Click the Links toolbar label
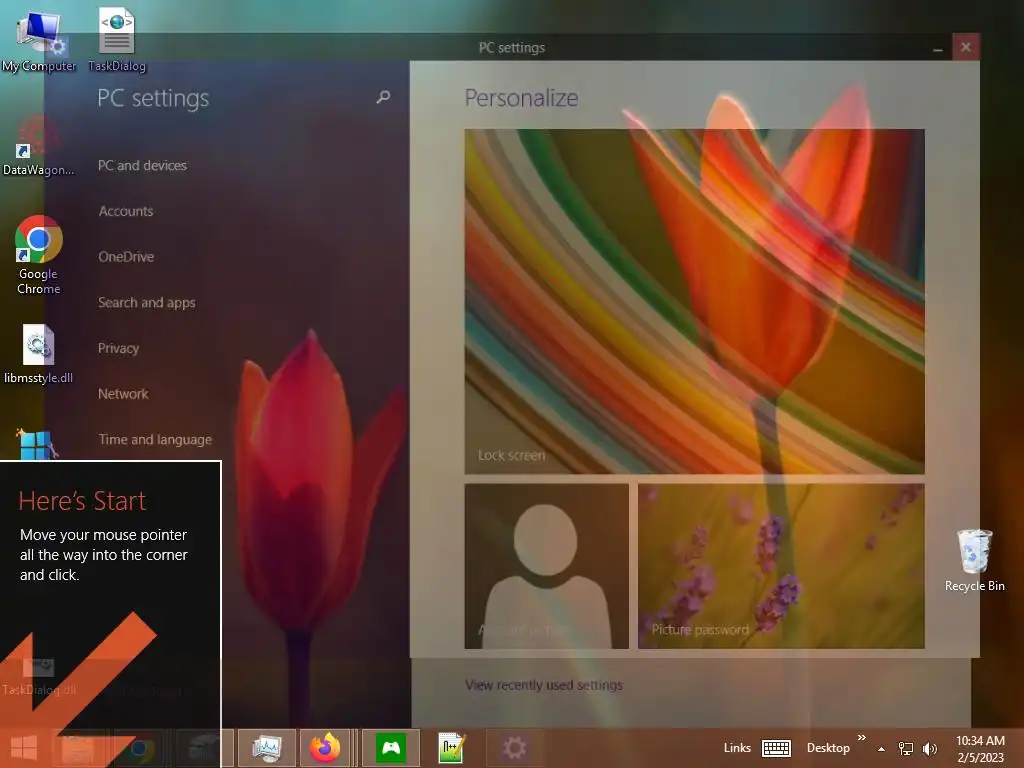This screenshot has height=768, width=1024. (x=737, y=748)
